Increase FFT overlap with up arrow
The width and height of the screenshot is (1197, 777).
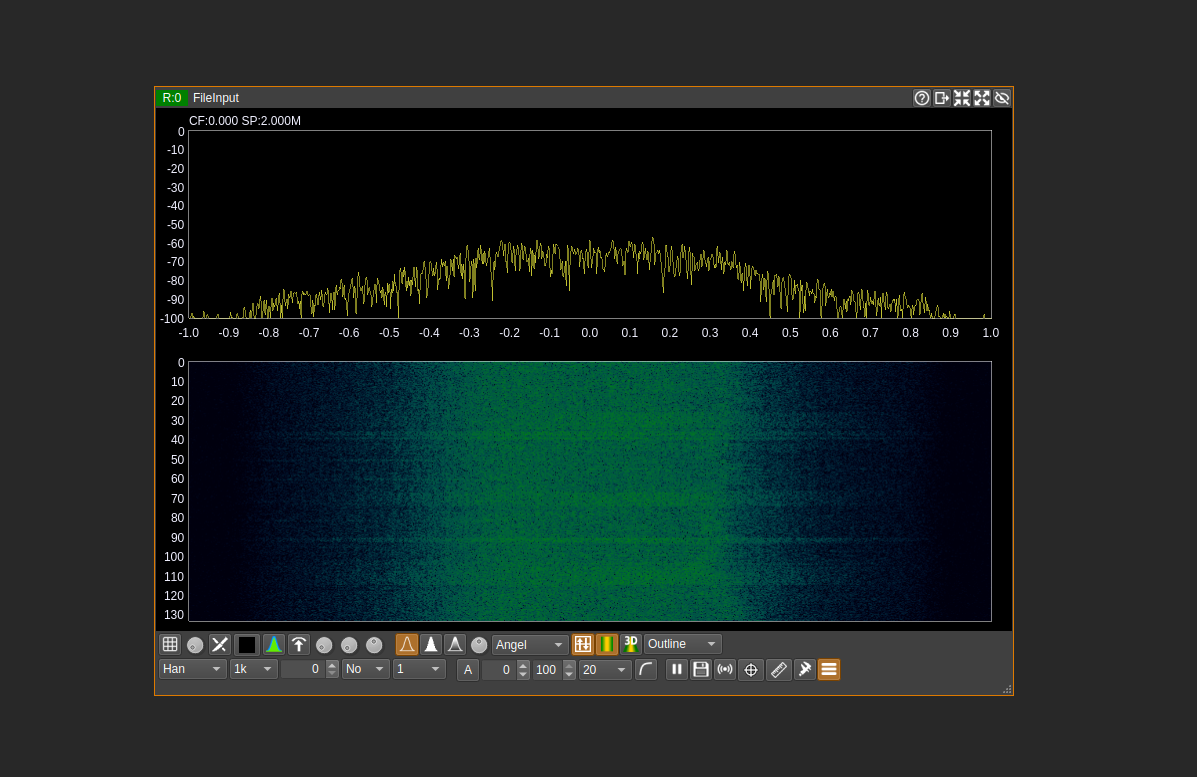coord(332,665)
